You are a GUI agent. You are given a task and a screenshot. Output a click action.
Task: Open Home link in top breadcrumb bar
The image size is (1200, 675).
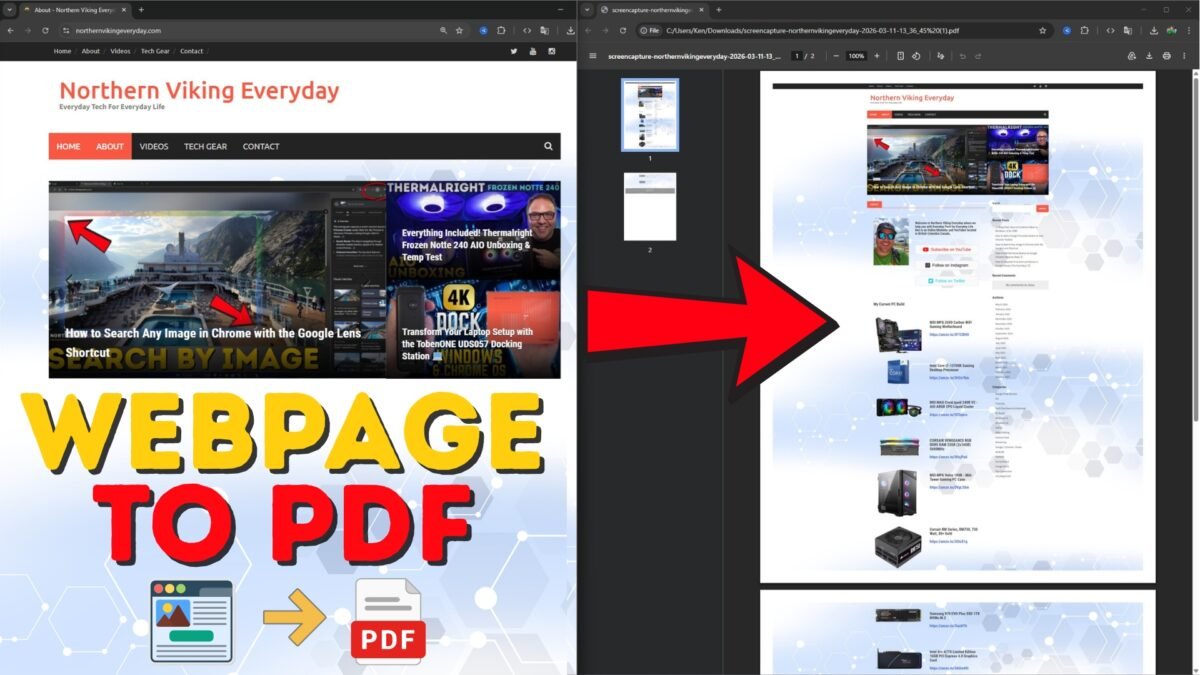click(x=62, y=51)
